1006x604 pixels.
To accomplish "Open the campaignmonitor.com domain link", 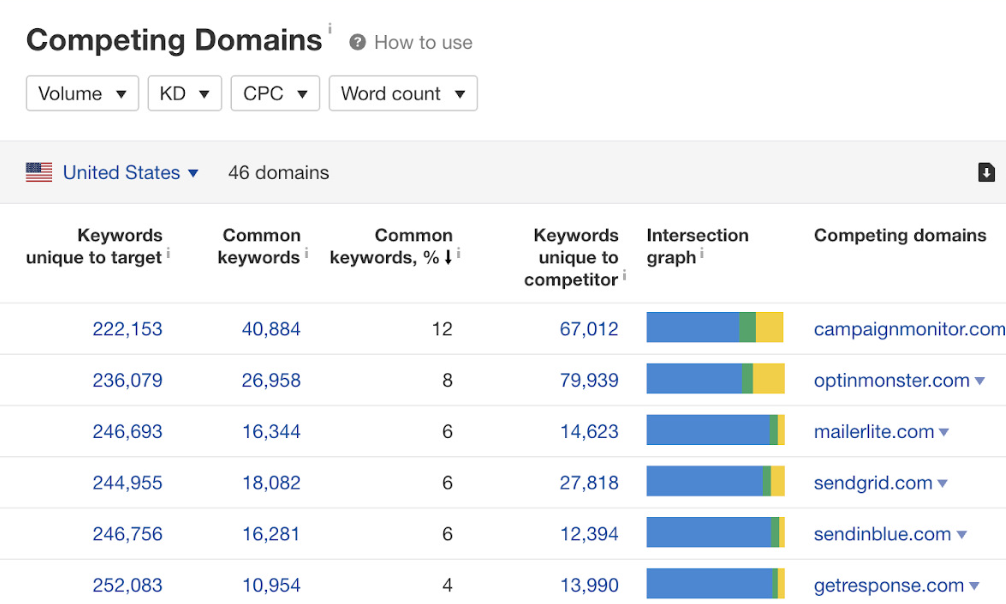I will (909, 329).
